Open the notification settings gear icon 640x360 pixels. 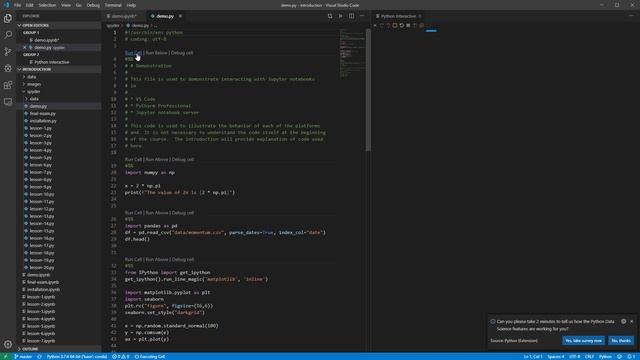click(623, 321)
